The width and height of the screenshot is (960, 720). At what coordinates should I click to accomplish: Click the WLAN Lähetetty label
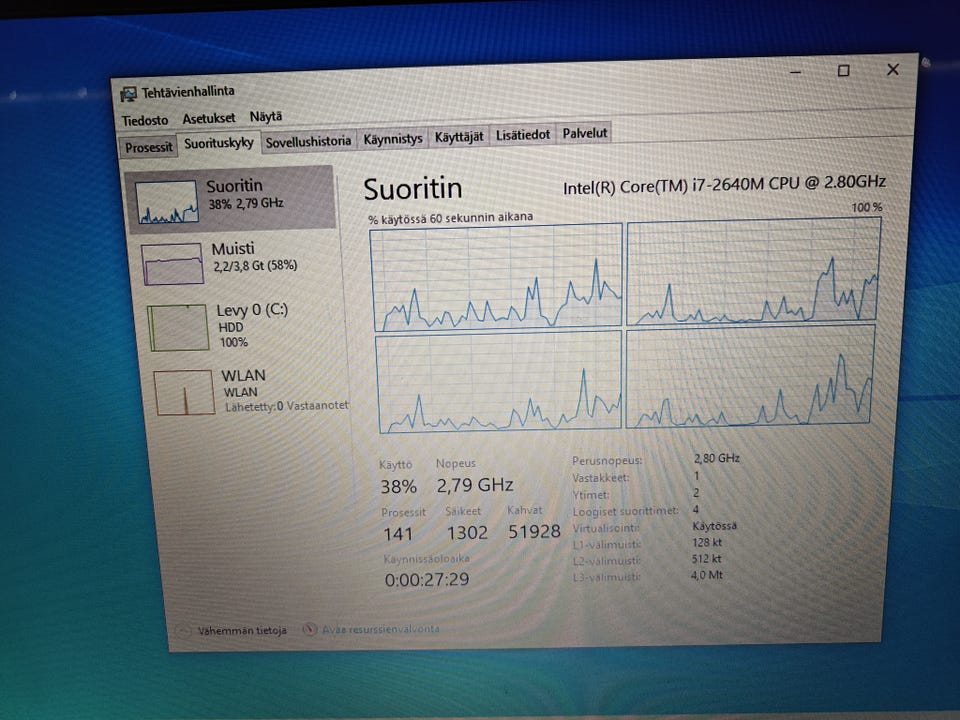tap(284, 391)
